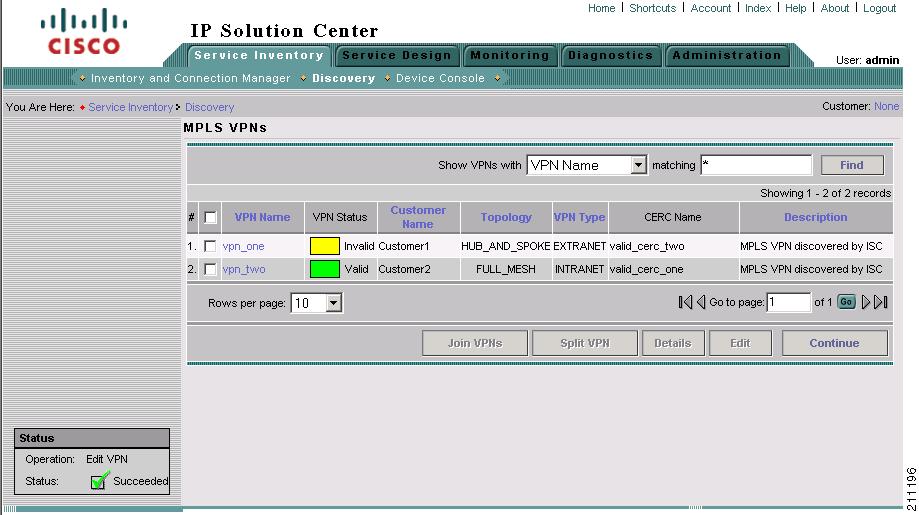Open the Diagnostics tab
919x515 pixels.
[610, 56]
